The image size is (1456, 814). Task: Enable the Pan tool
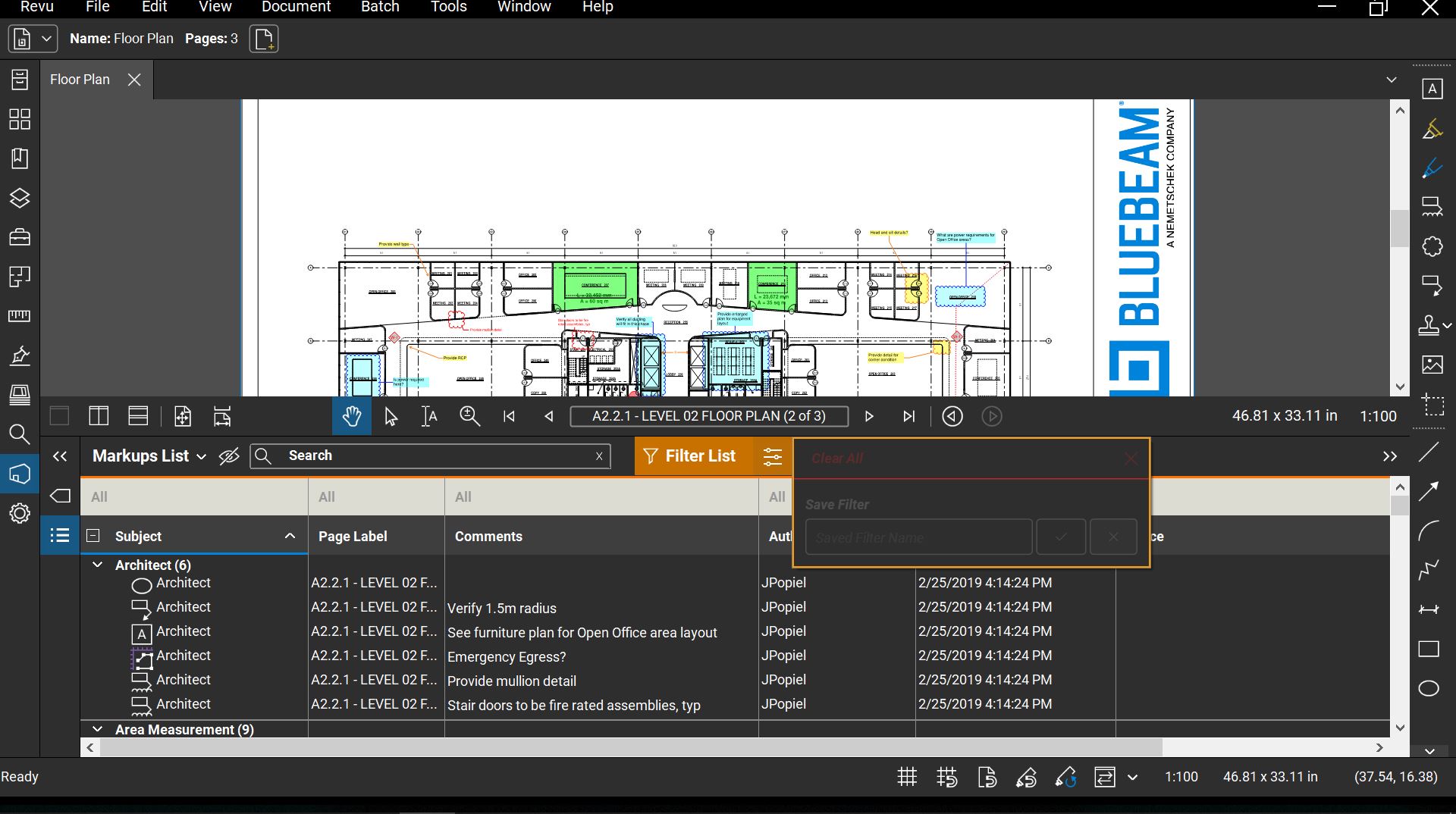351,415
